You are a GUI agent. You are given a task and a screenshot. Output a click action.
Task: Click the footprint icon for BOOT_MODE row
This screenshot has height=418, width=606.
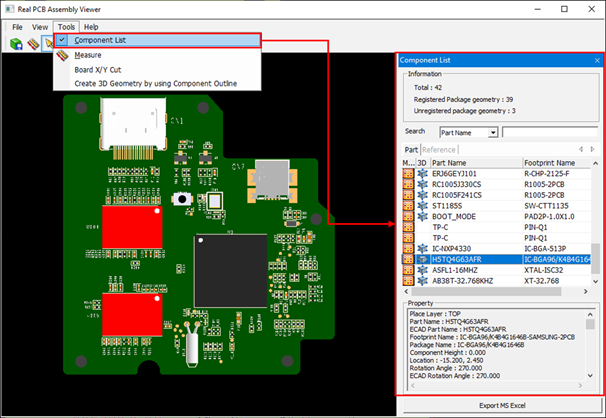pyautogui.click(x=408, y=216)
